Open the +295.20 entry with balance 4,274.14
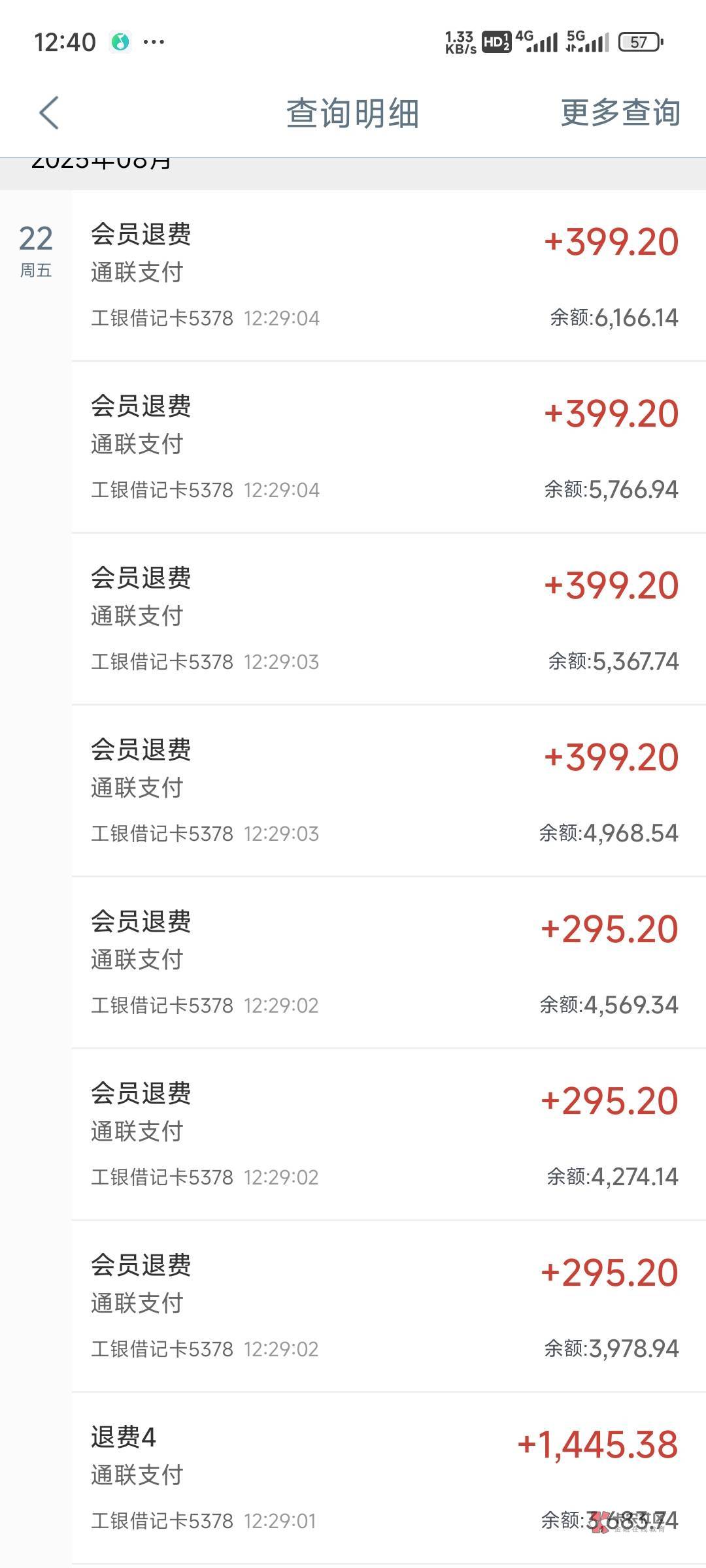Screen dimensions: 706x1568 click(x=386, y=1134)
